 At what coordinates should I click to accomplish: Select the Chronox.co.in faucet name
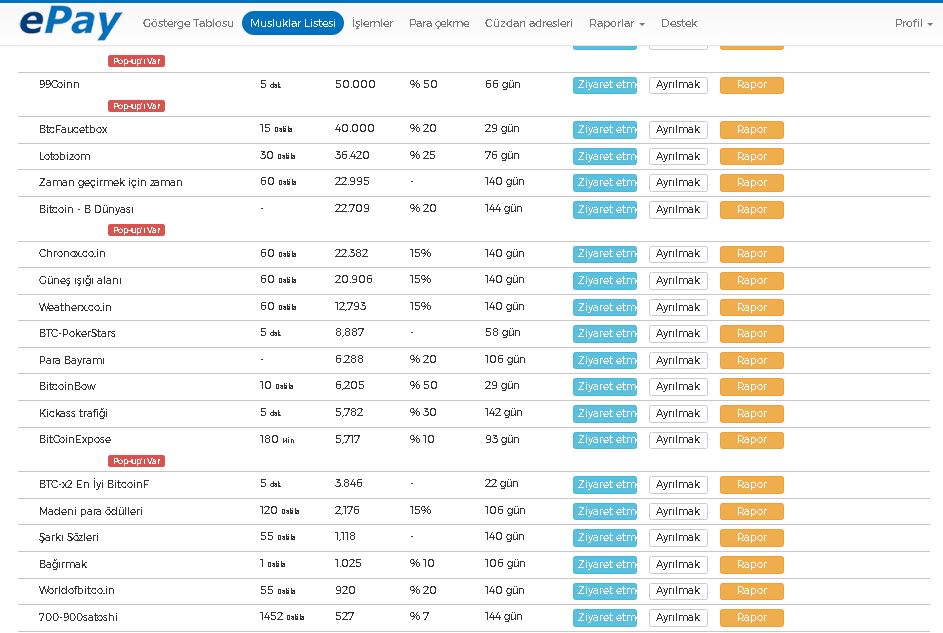point(72,254)
